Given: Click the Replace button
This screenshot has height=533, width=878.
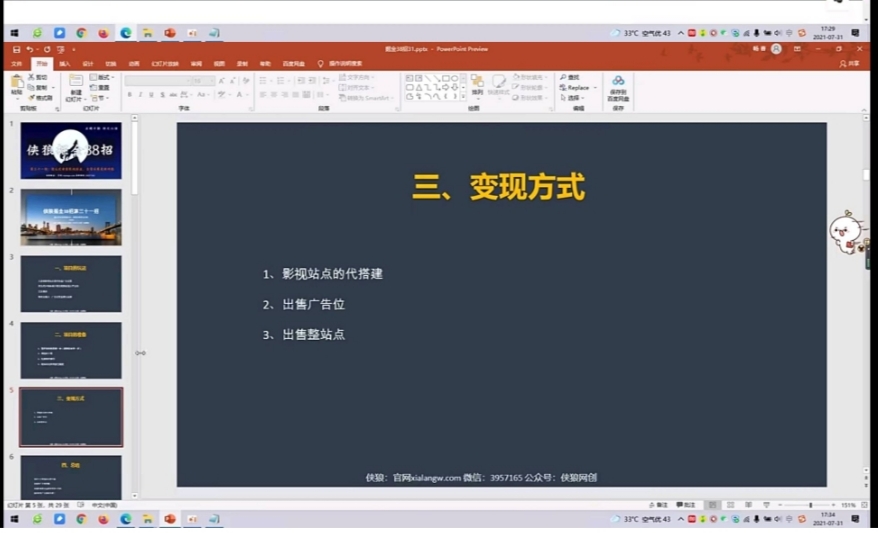Looking at the screenshot, I should (576, 88).
